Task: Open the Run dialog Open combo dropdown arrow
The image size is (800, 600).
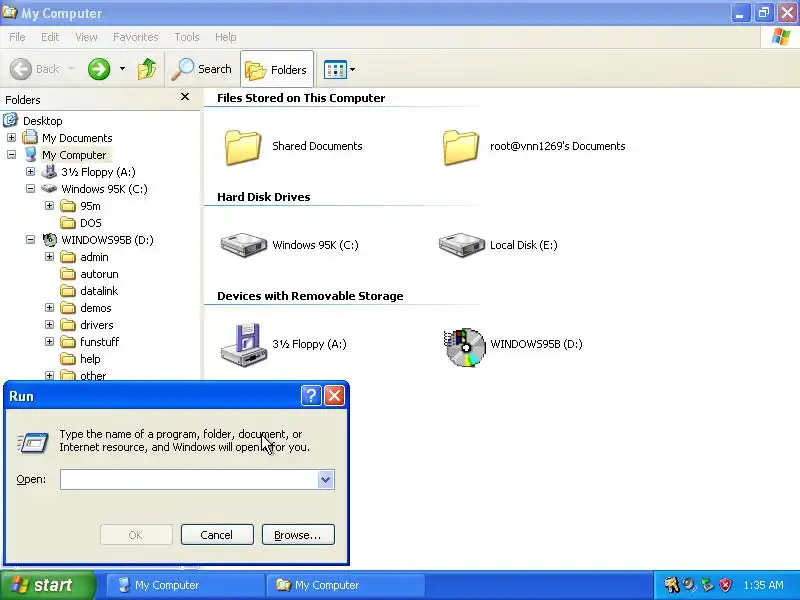Action: click(x=326, y=480)
